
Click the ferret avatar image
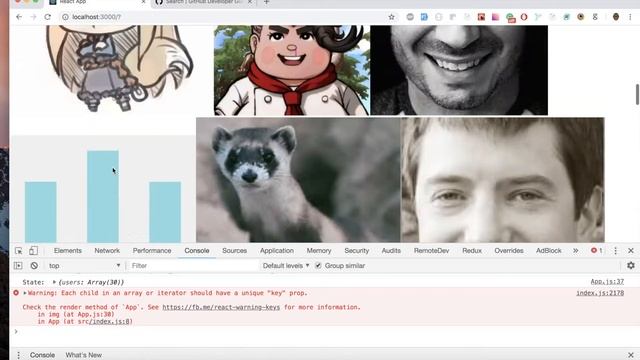click(x=298, y=180)
